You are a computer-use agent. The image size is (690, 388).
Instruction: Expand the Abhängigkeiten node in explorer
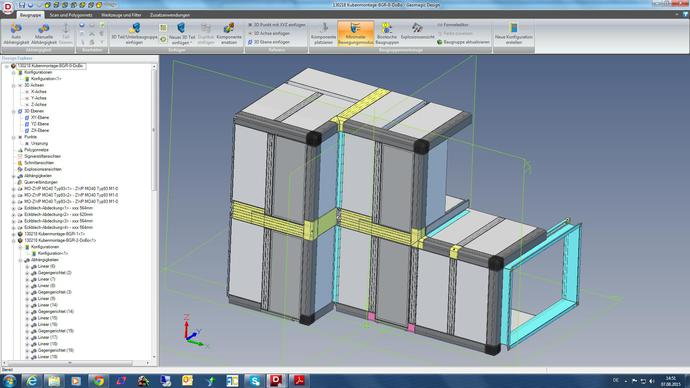[14, 176]
